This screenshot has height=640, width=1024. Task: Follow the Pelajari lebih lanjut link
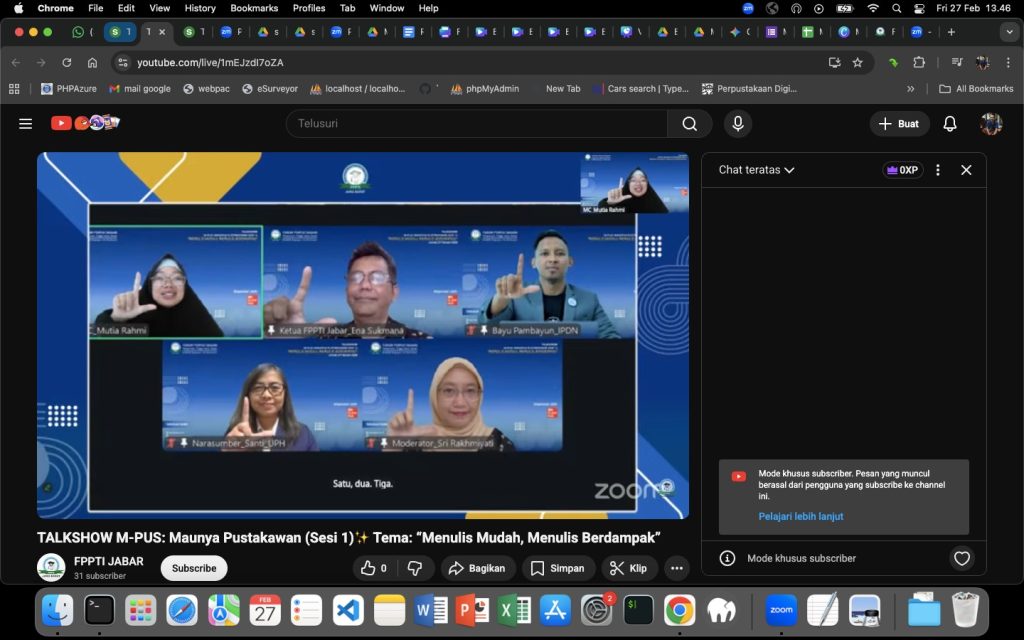[x=800, y=516]
